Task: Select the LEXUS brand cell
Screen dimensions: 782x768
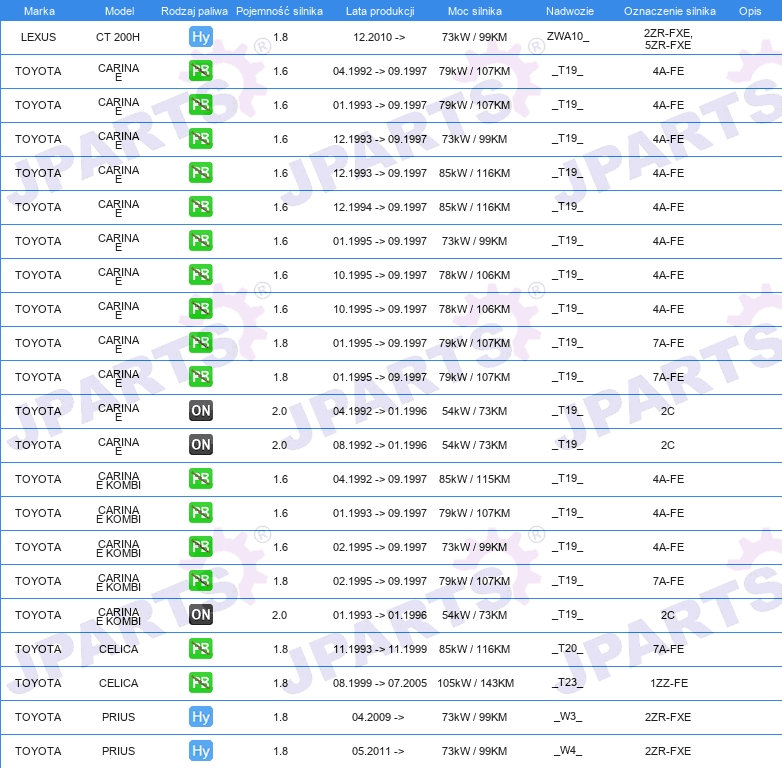Action: (38, 37)
